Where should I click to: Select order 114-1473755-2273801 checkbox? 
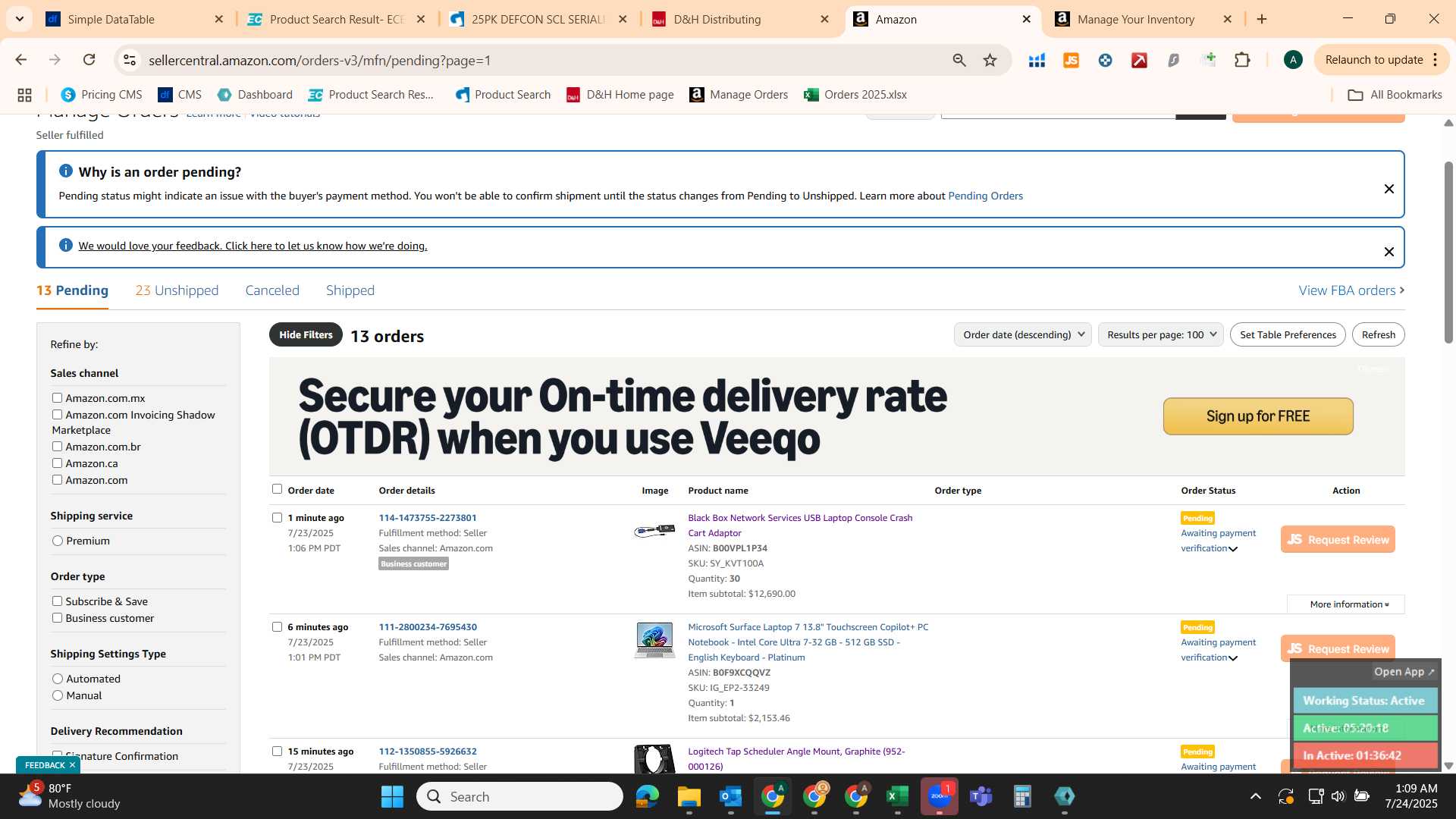[x=277, y=518]
